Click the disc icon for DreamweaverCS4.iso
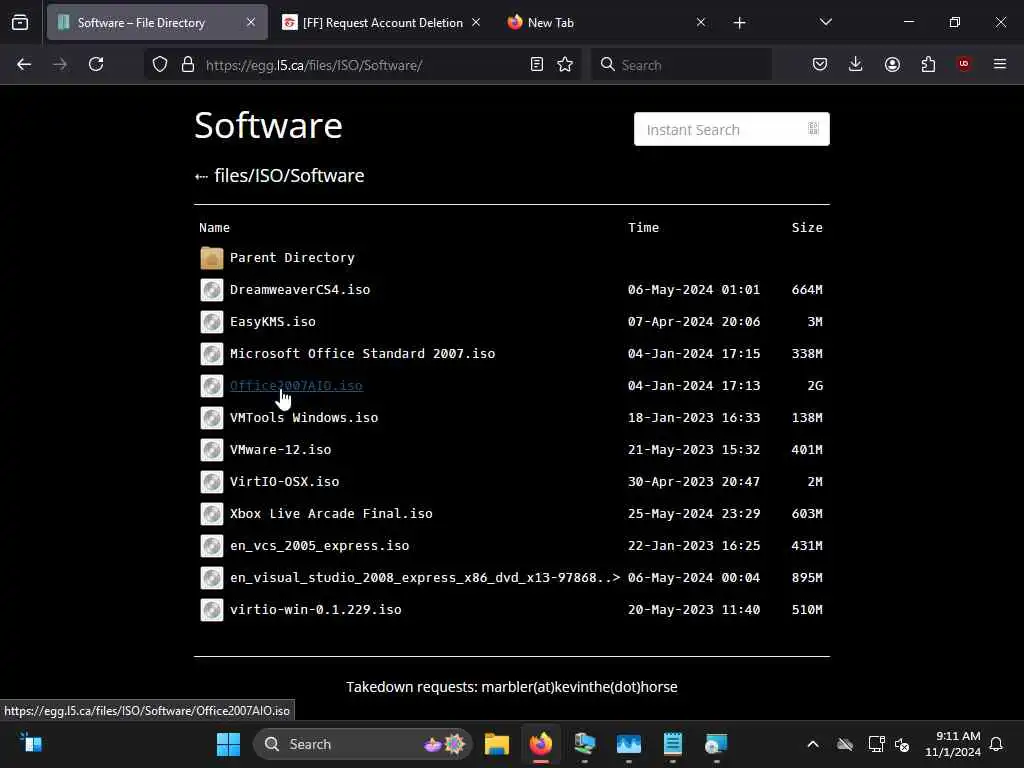The width and height of the screenshot is (1024, 768). click(212, 290)
